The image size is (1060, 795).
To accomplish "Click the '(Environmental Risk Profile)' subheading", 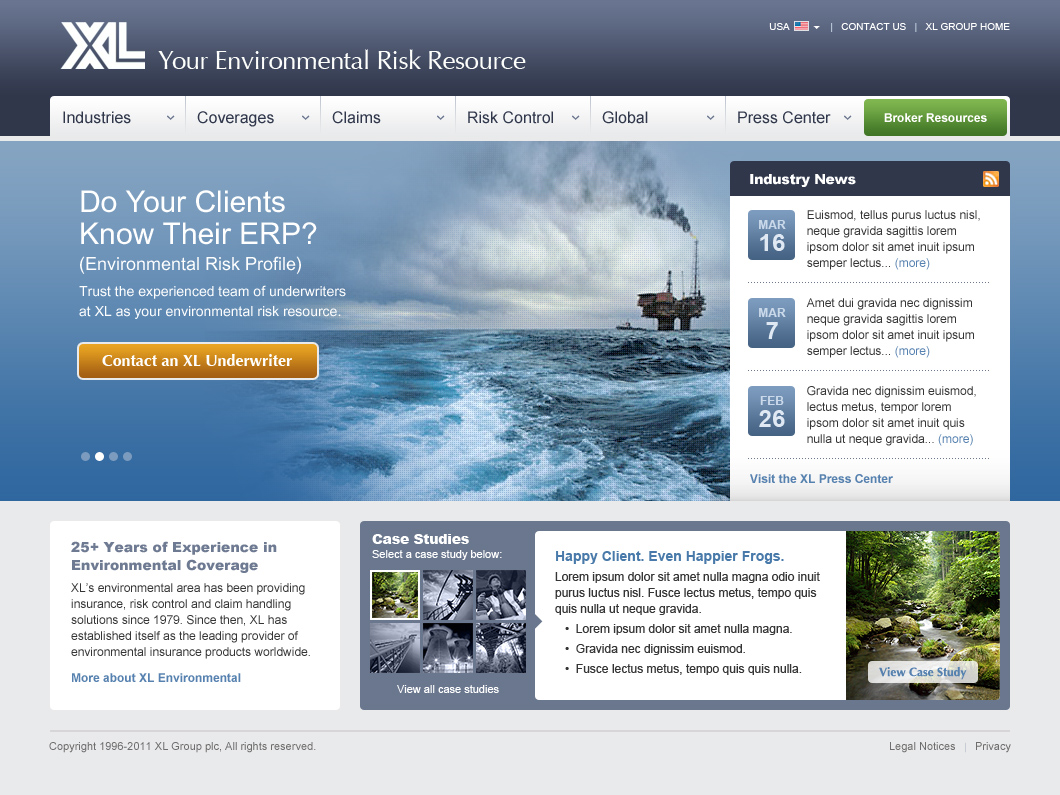I will pos(191,264).
